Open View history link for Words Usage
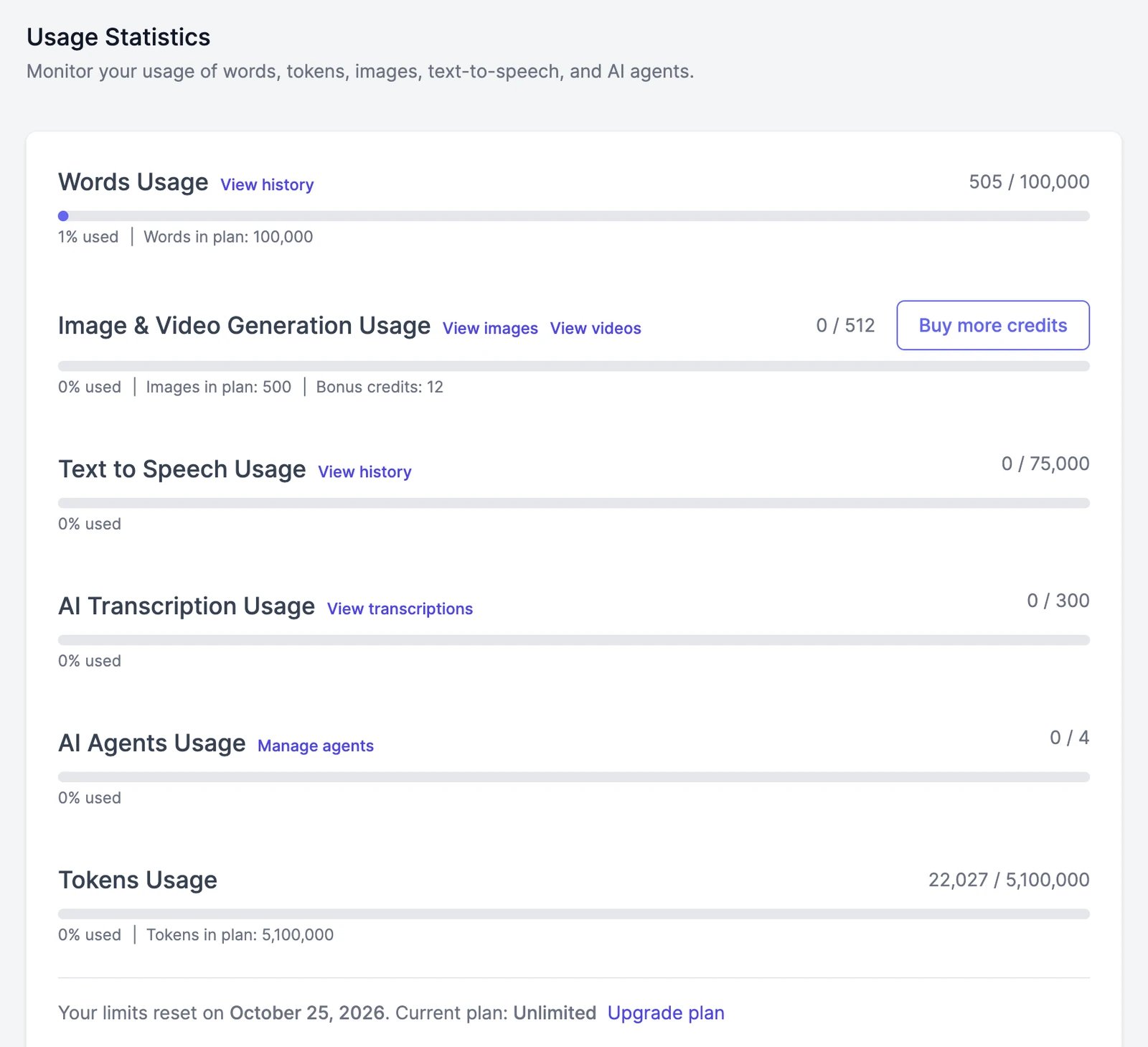The width and height of the screenshot is (1148, 1047). coord(267,184)
